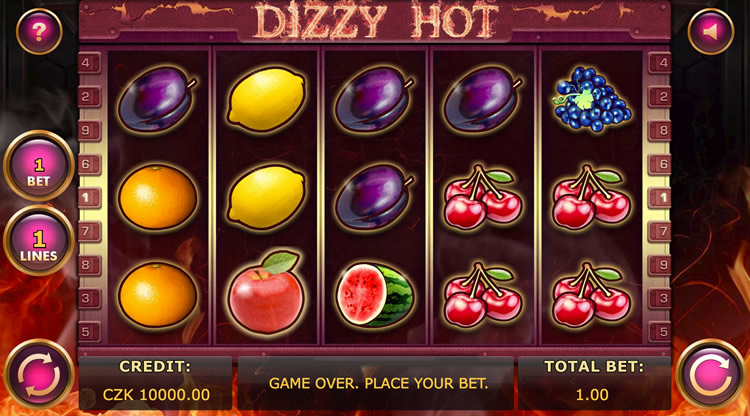Click the blue grapes symbol
This screenshot has height=416, width=750.
(x=592, y=99)
